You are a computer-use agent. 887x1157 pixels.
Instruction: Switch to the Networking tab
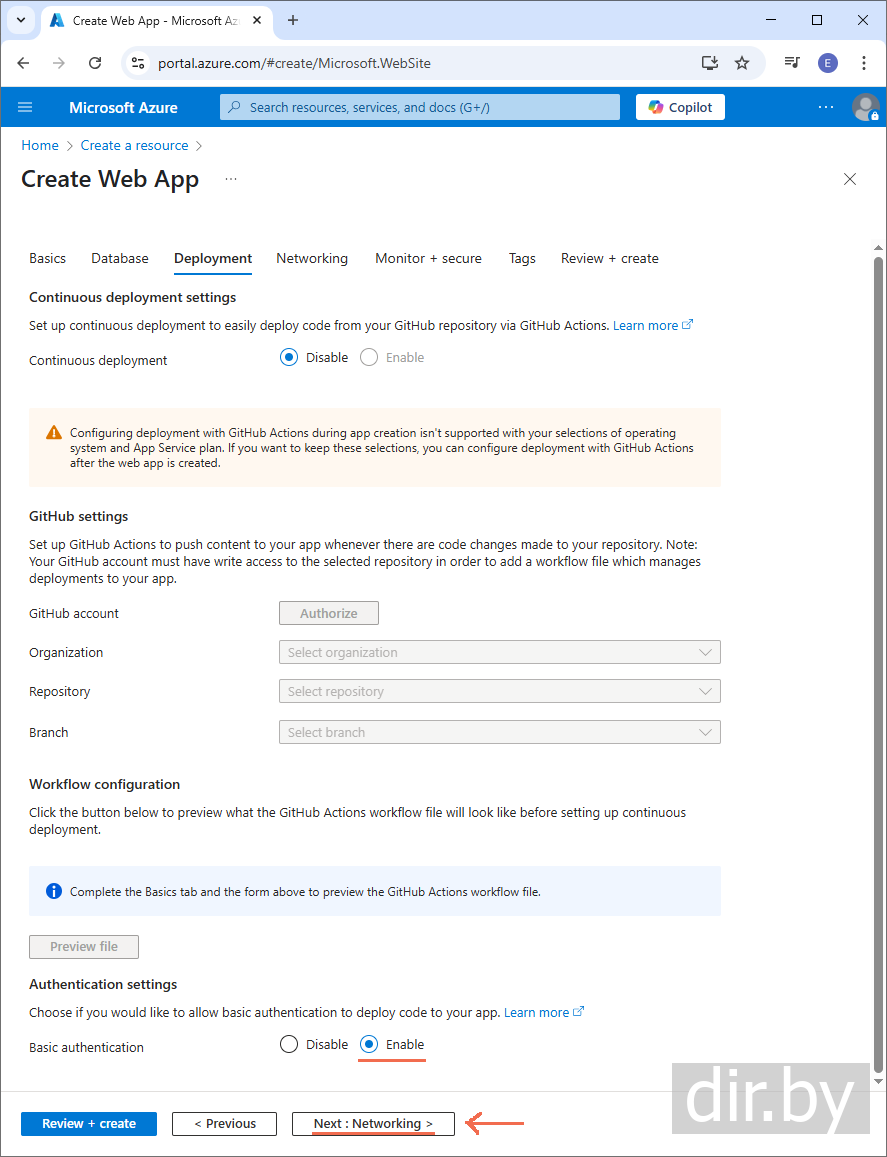tap(312, 258)
